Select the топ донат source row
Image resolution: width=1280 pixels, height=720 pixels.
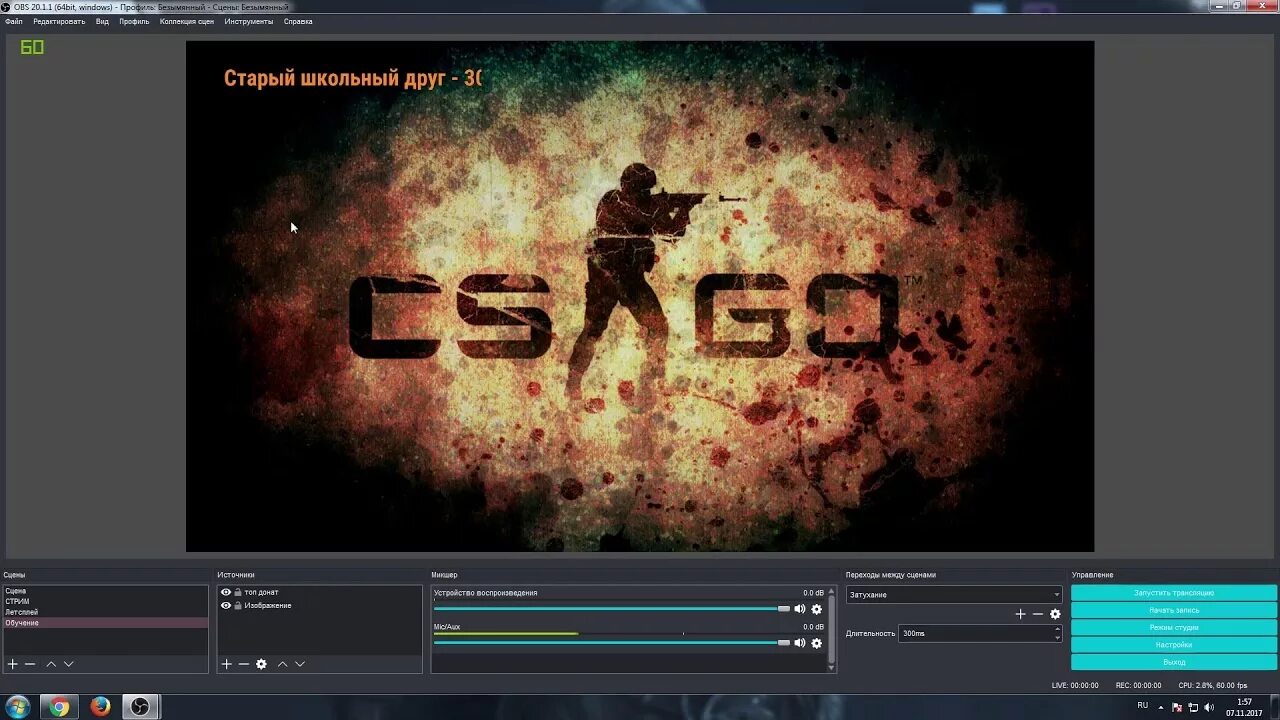[319, 592]
